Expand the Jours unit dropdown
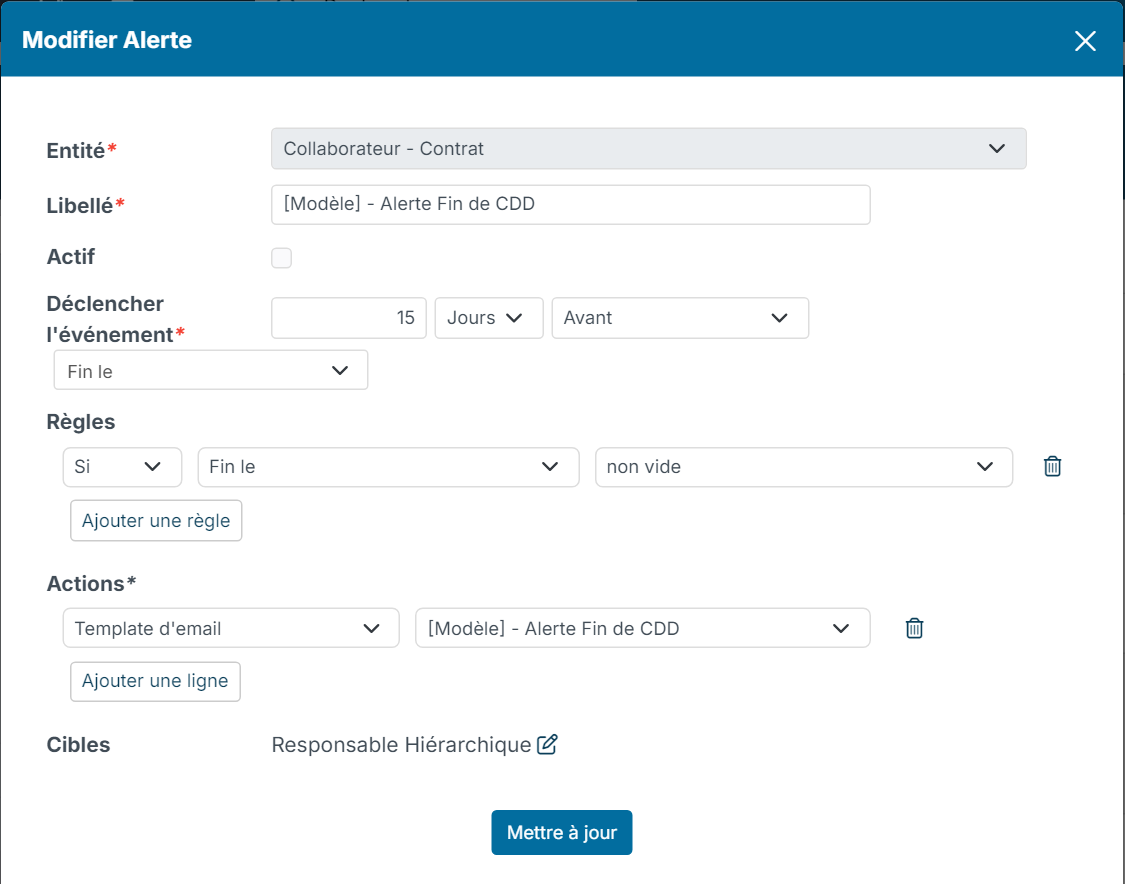Screen dimensions: 1125x884 click(489, 318)
